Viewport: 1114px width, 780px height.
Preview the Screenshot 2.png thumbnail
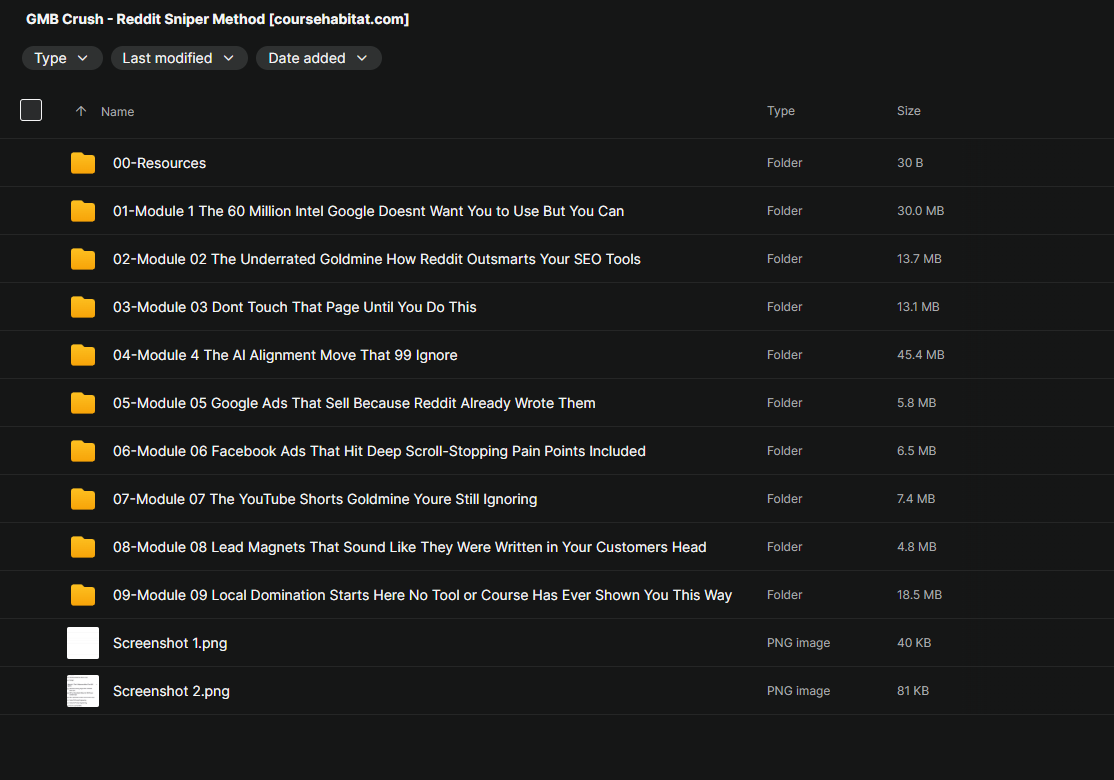click(83, 691)
